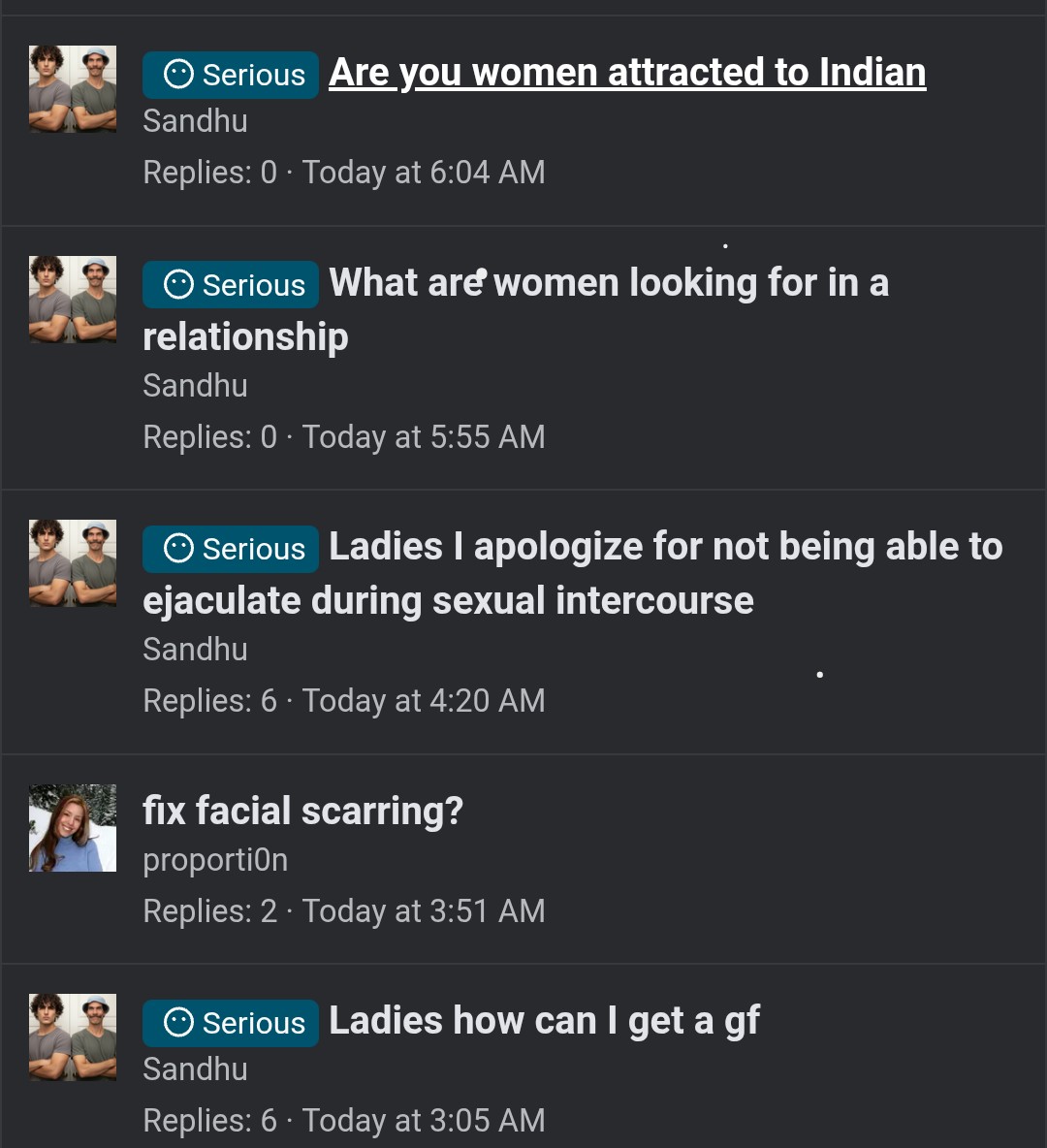Click Sandhu's avatar on the 'attracted to Indian' thread
This screenshot has width=1047, height=1148.
click(x=73, y=89)
